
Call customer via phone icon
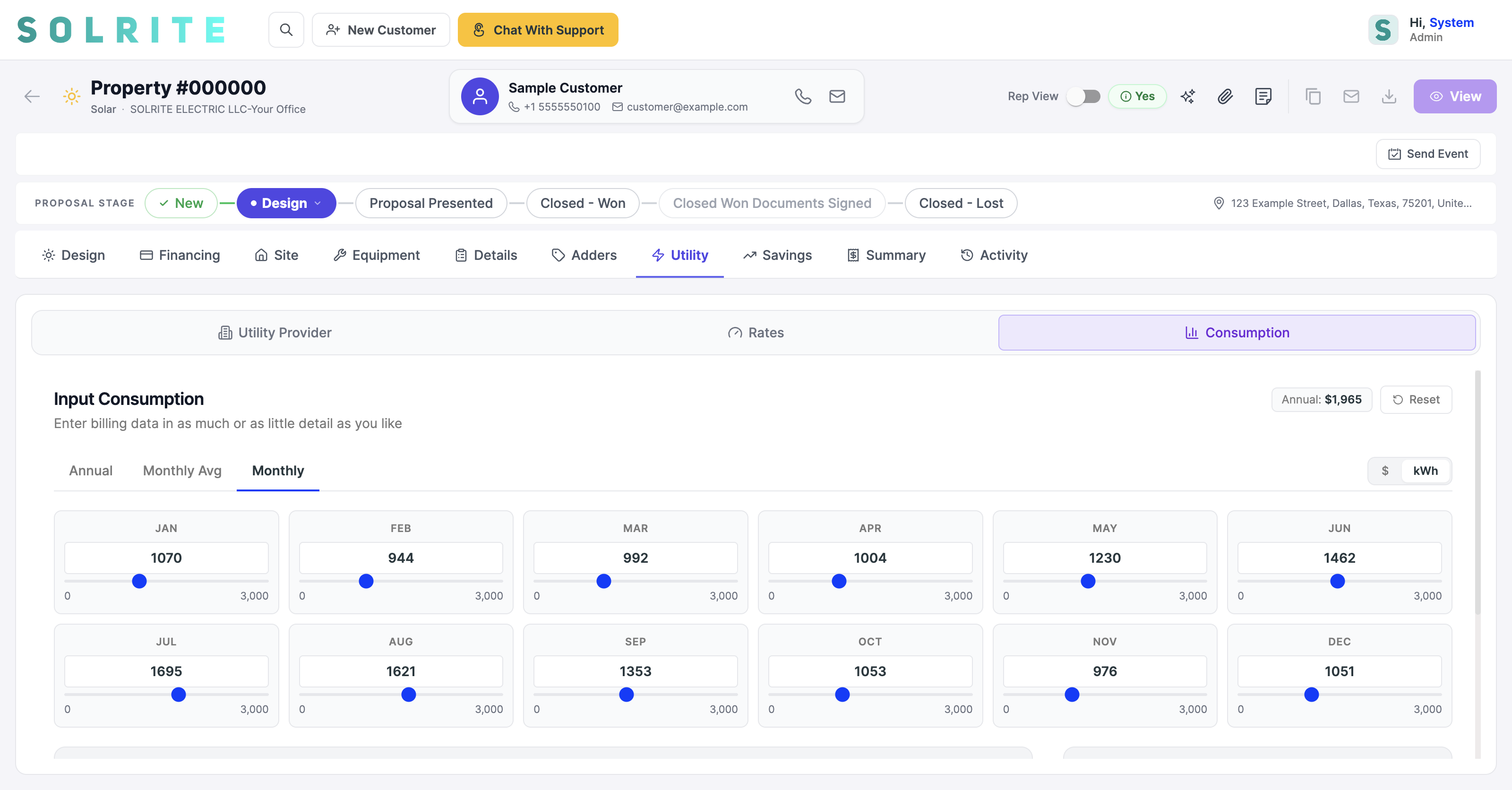click(x=802, y=96)
